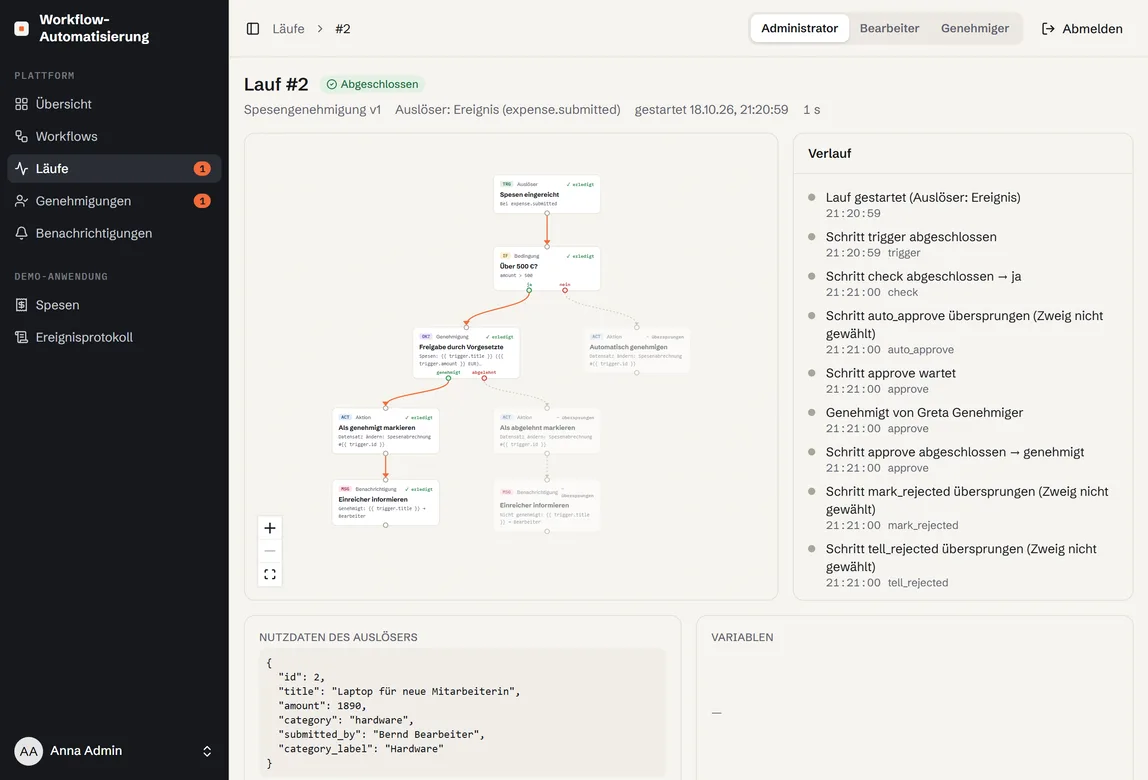1148x780 pixels.
Task: Select the Spesen eingereicht trigger node
Action: [547, 194]
